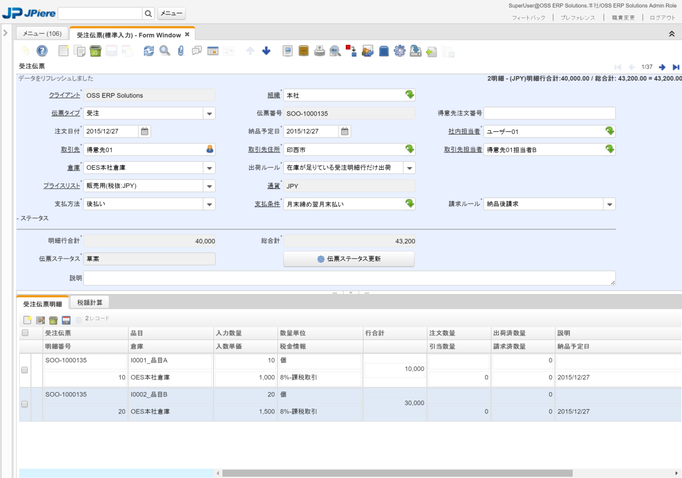Image resolution: width=682 pixels, height=478 pixels.
Task: Open the フィードバック link
Action: point(528,17)
